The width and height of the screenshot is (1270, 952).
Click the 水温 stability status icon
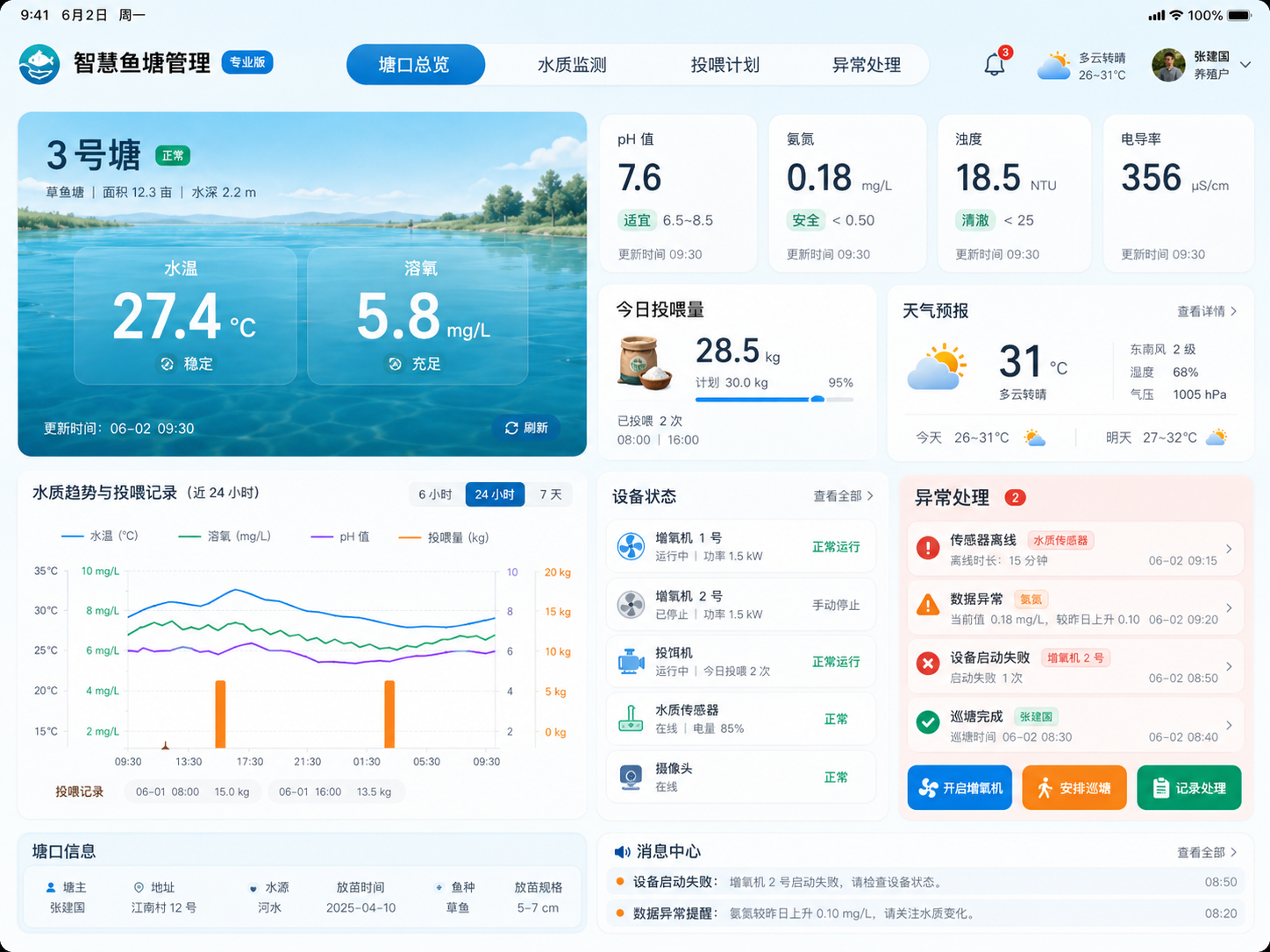tap(167, 364)
